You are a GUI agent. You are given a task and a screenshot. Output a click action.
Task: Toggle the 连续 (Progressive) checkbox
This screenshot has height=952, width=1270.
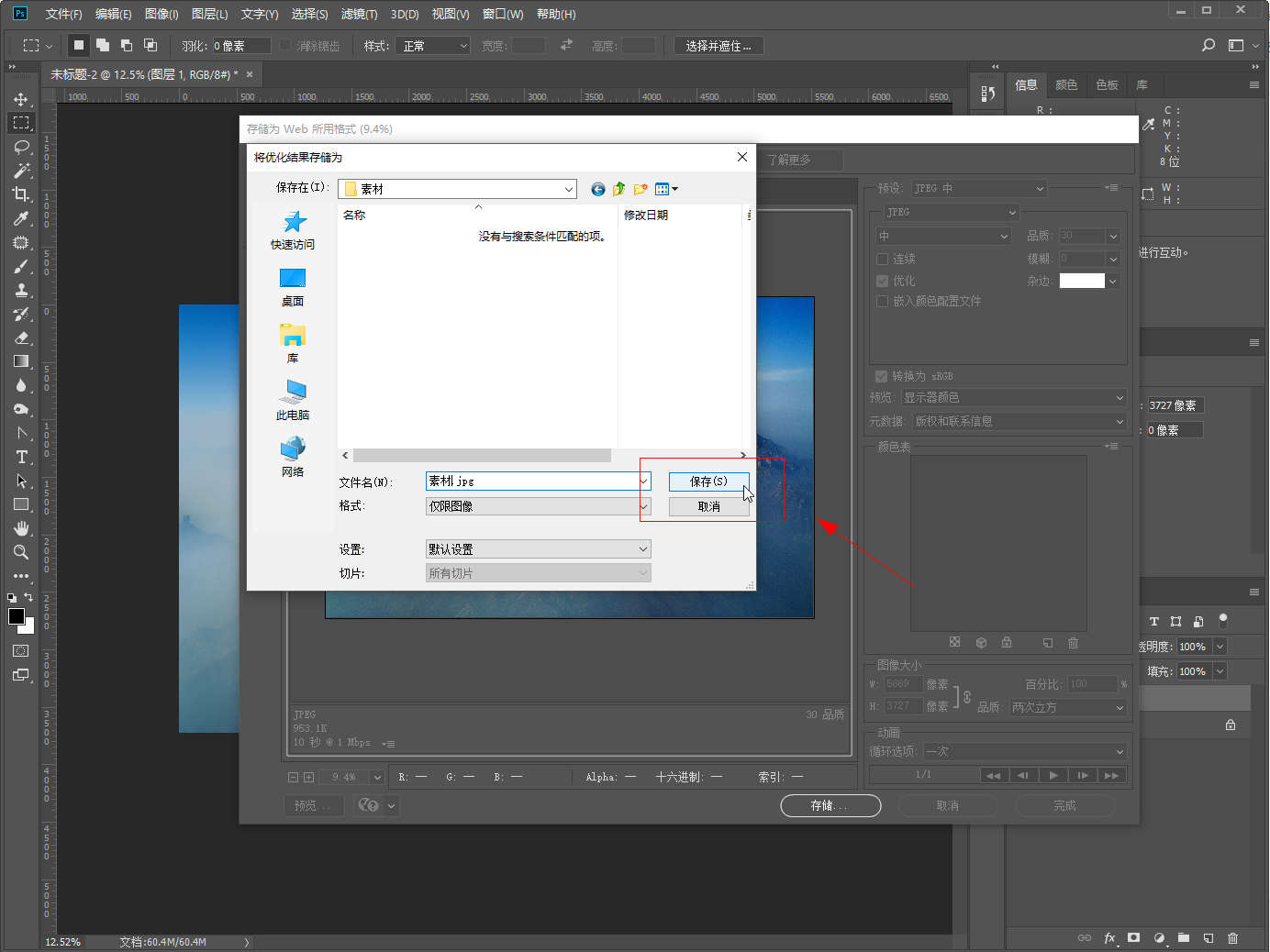[882, 259]
